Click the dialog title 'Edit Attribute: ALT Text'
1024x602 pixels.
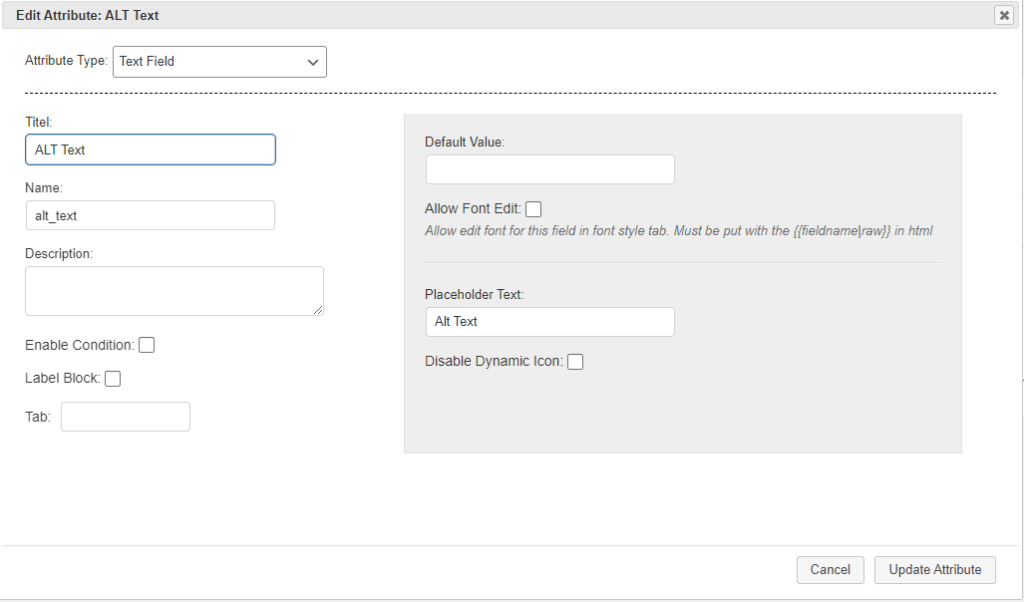[x=88, y=16]
